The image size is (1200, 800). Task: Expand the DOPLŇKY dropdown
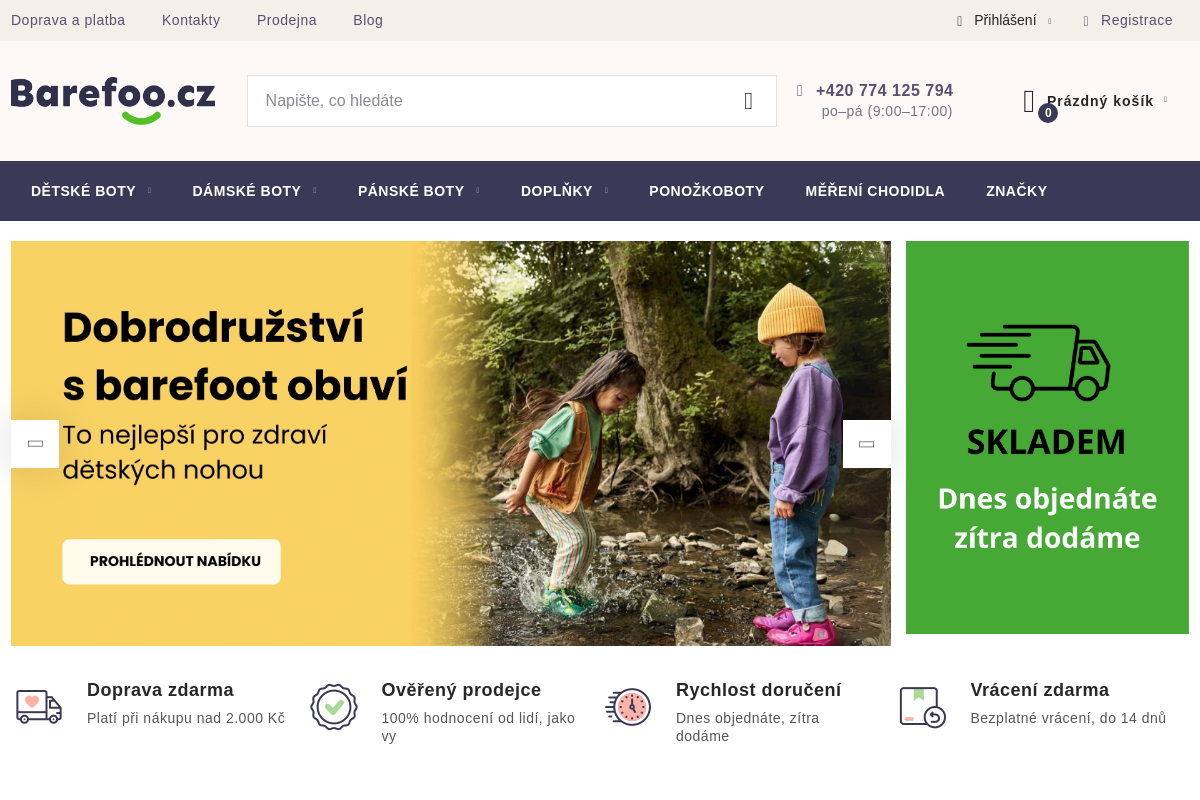coord(556,191)
